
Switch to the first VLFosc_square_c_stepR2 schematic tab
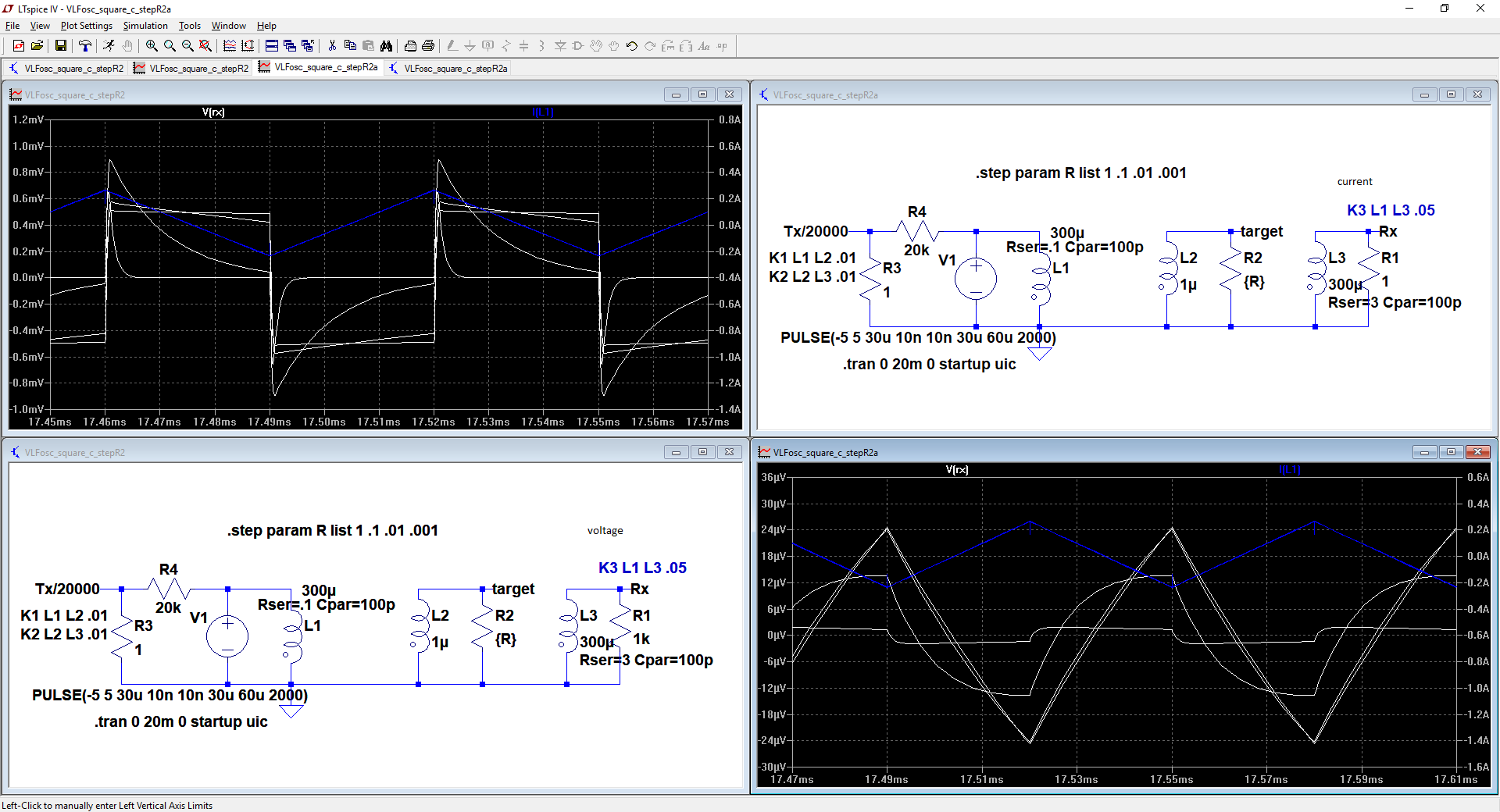coord(66,69)
